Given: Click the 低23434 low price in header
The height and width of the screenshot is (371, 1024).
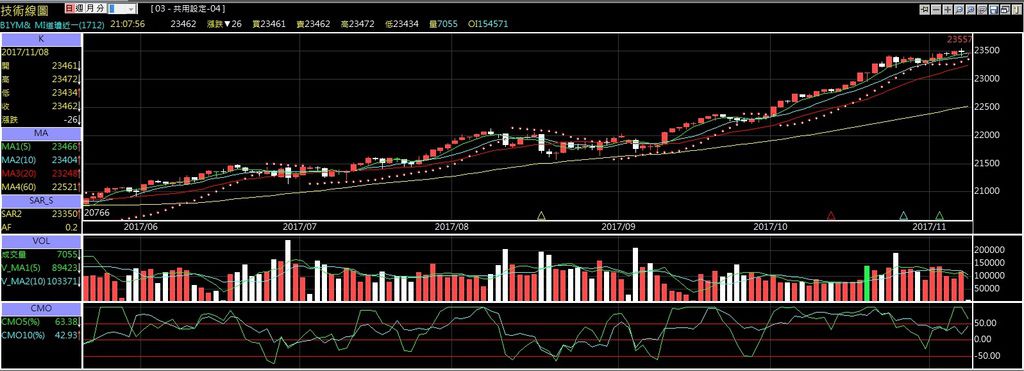Looking at the screenshot, I should 402,24.
